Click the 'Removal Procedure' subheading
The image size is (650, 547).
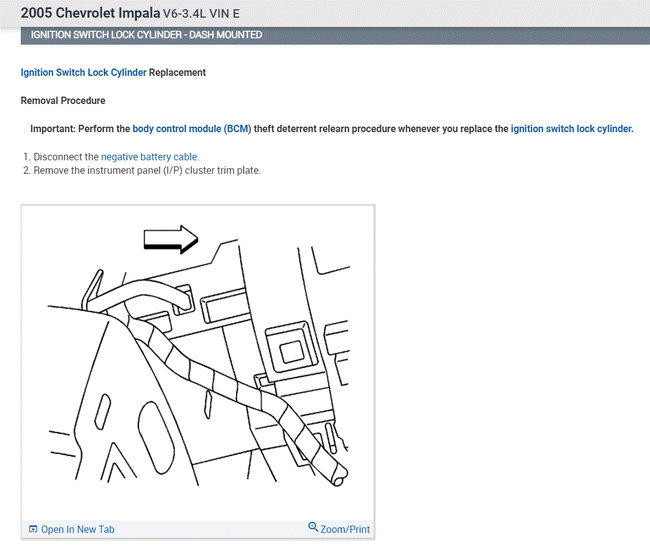coord(63,101)
